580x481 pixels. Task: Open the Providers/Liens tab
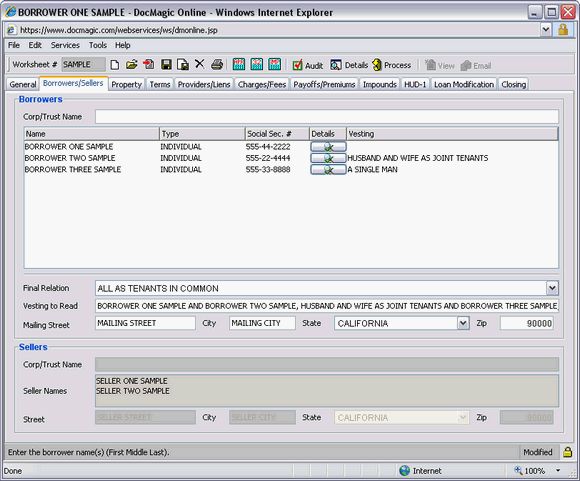[x=204, y=85]
